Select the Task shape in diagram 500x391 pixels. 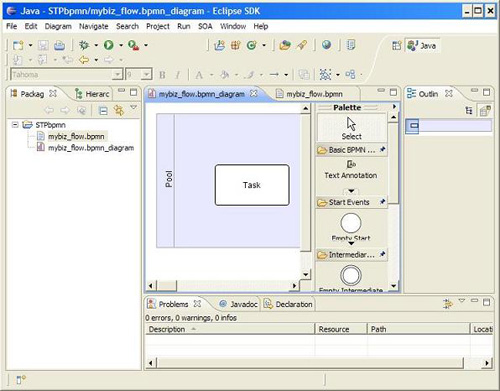252,185
